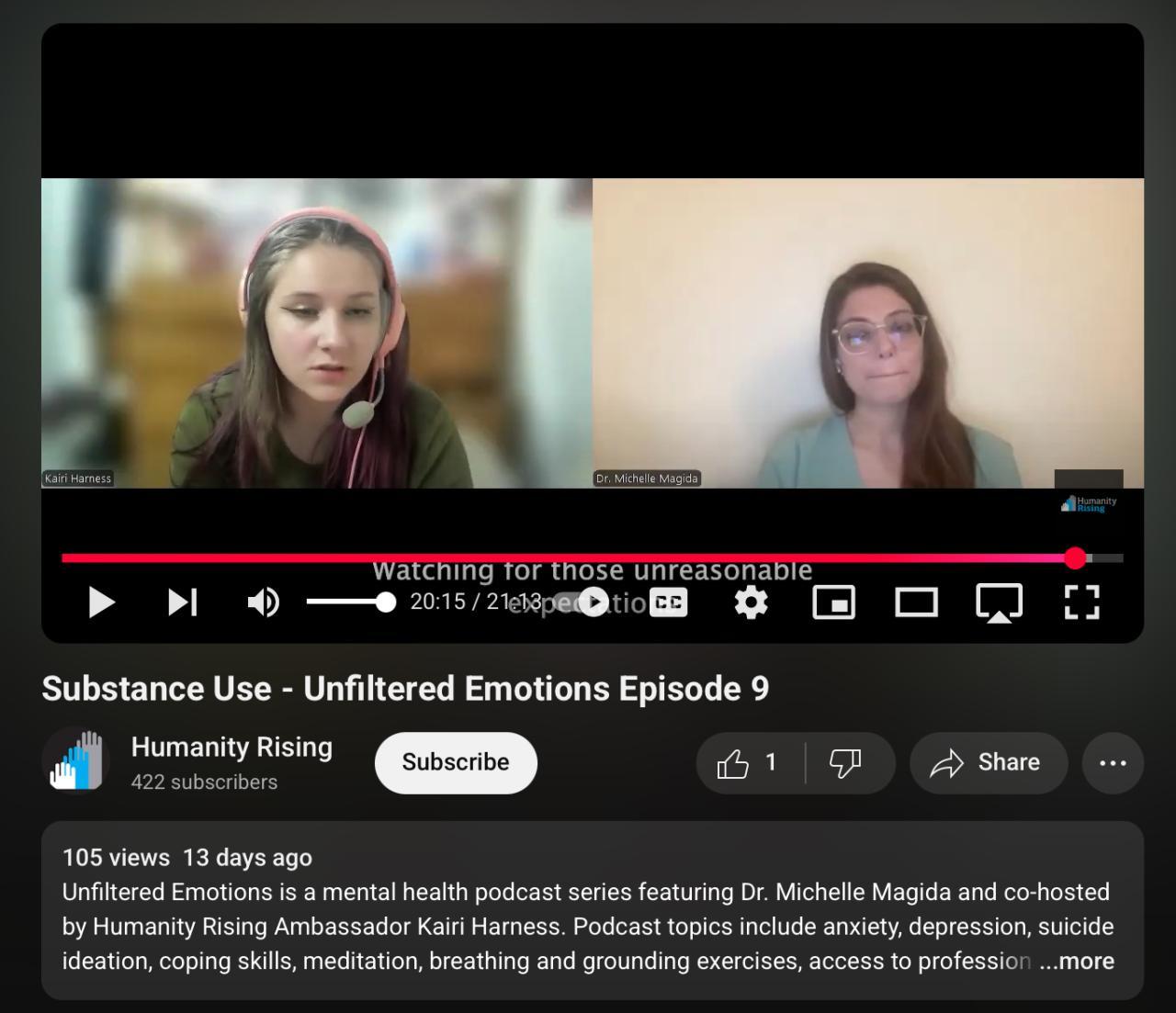
Task: Click the description text starting Unfiltered Emotions is
Action: [x=588, y=927]
